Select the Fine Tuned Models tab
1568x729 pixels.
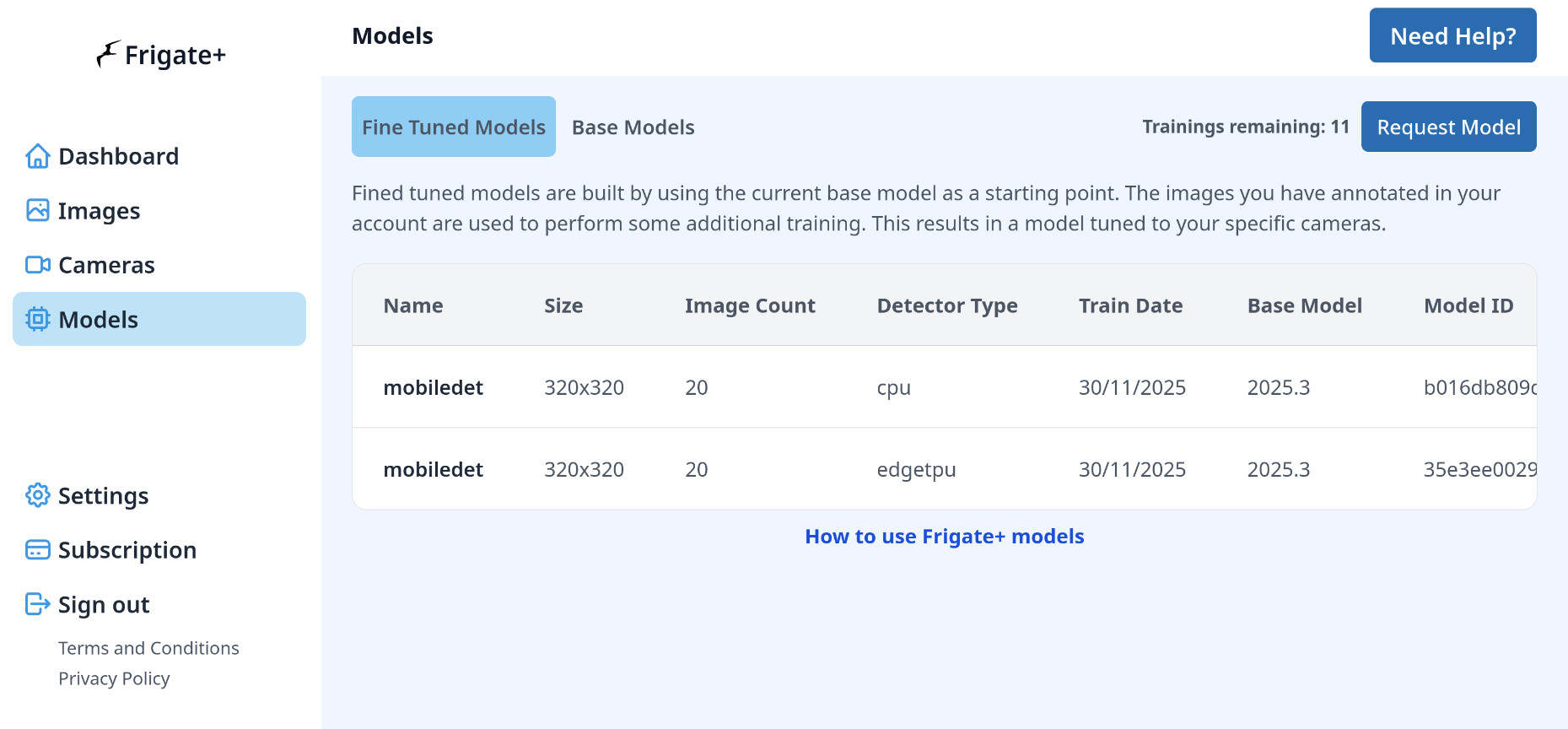[x=453, y=127]
